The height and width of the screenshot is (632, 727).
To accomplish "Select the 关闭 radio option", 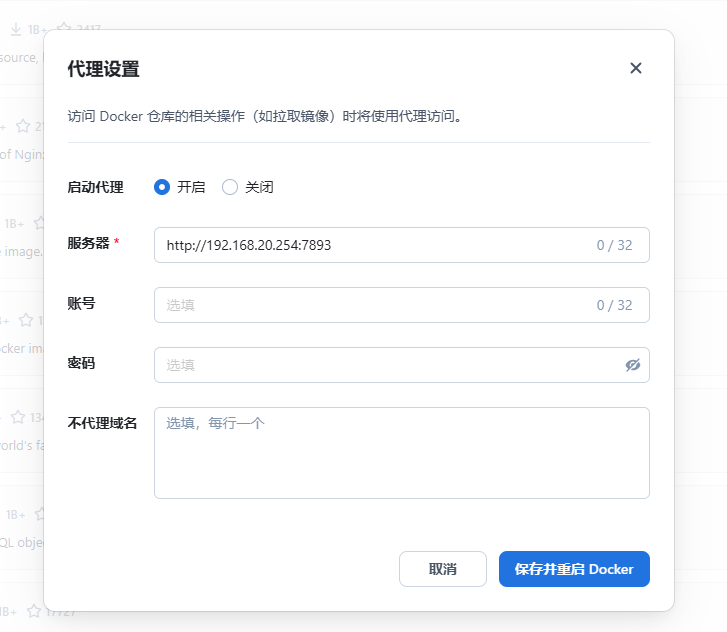I will pos(230,187).
